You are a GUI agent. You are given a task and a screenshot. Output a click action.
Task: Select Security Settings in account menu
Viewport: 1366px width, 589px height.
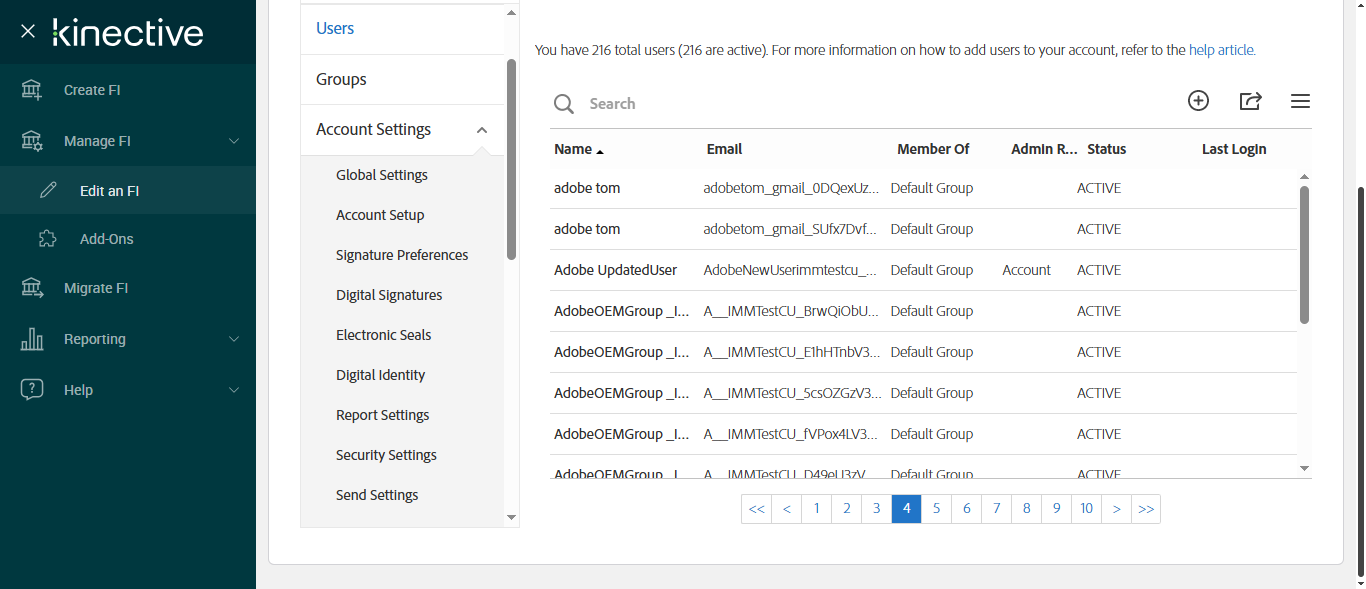(386, 455)
